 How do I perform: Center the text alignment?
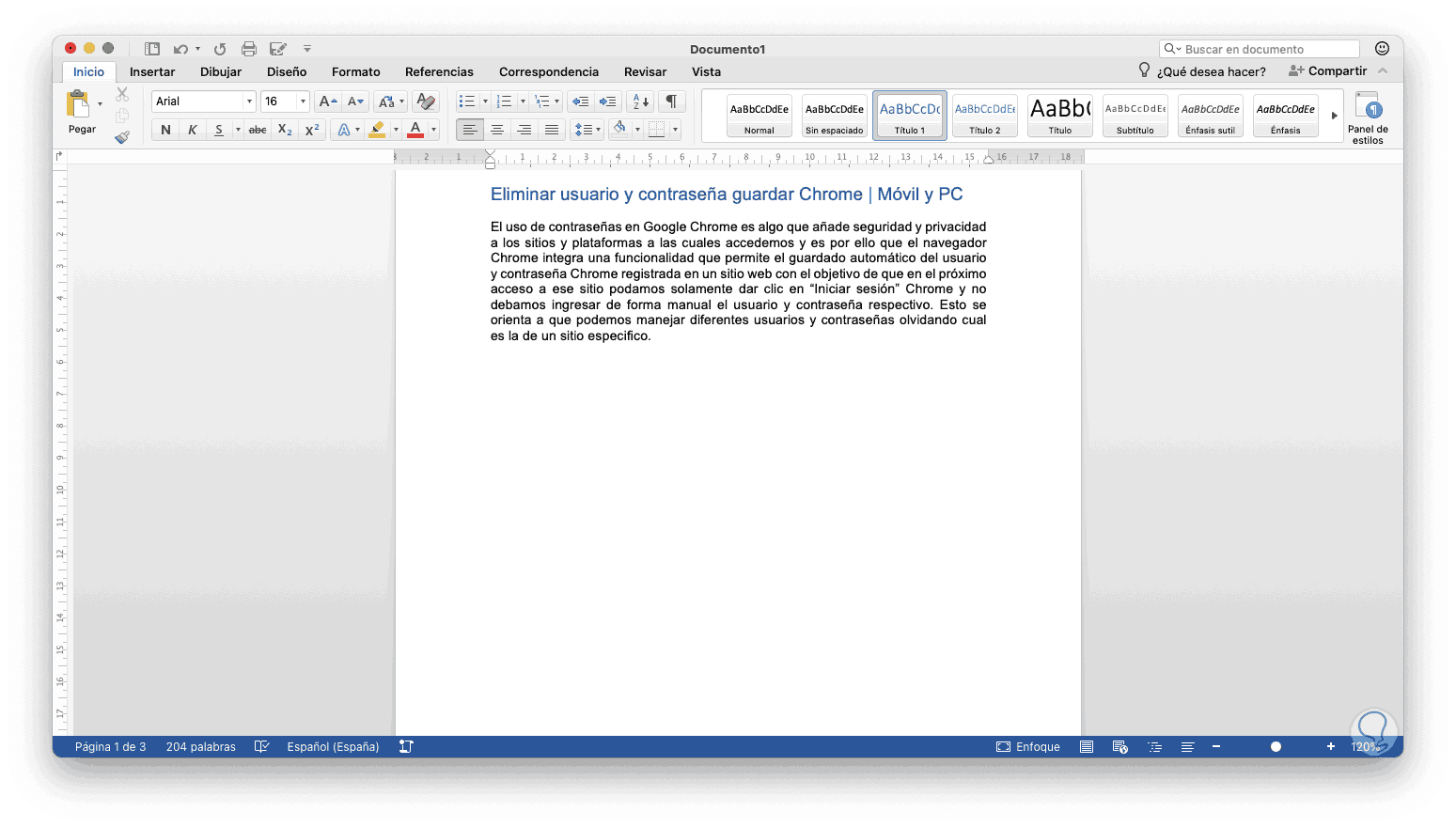[x=497, y=130]
